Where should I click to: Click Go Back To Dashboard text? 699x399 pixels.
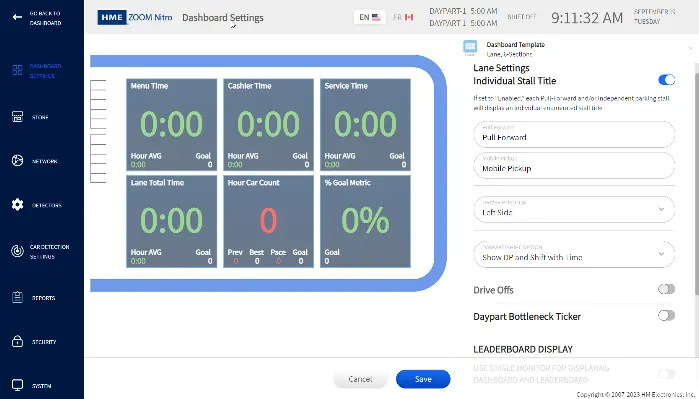point(45,18)
